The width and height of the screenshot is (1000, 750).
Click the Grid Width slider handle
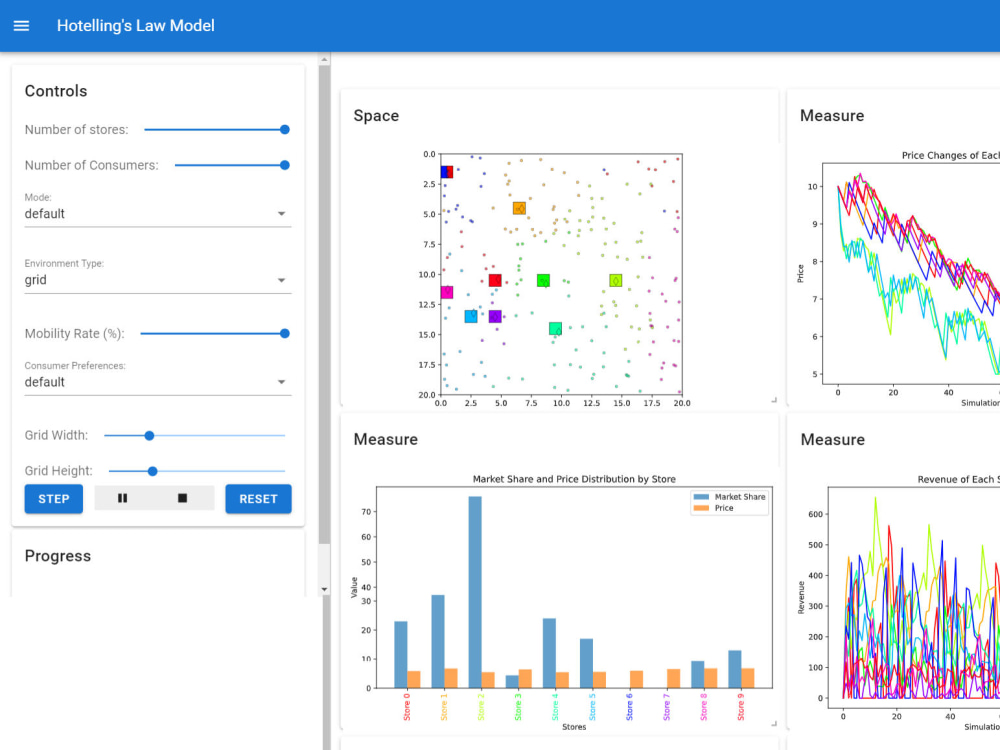pyautogui.click(x=149, y=436)
